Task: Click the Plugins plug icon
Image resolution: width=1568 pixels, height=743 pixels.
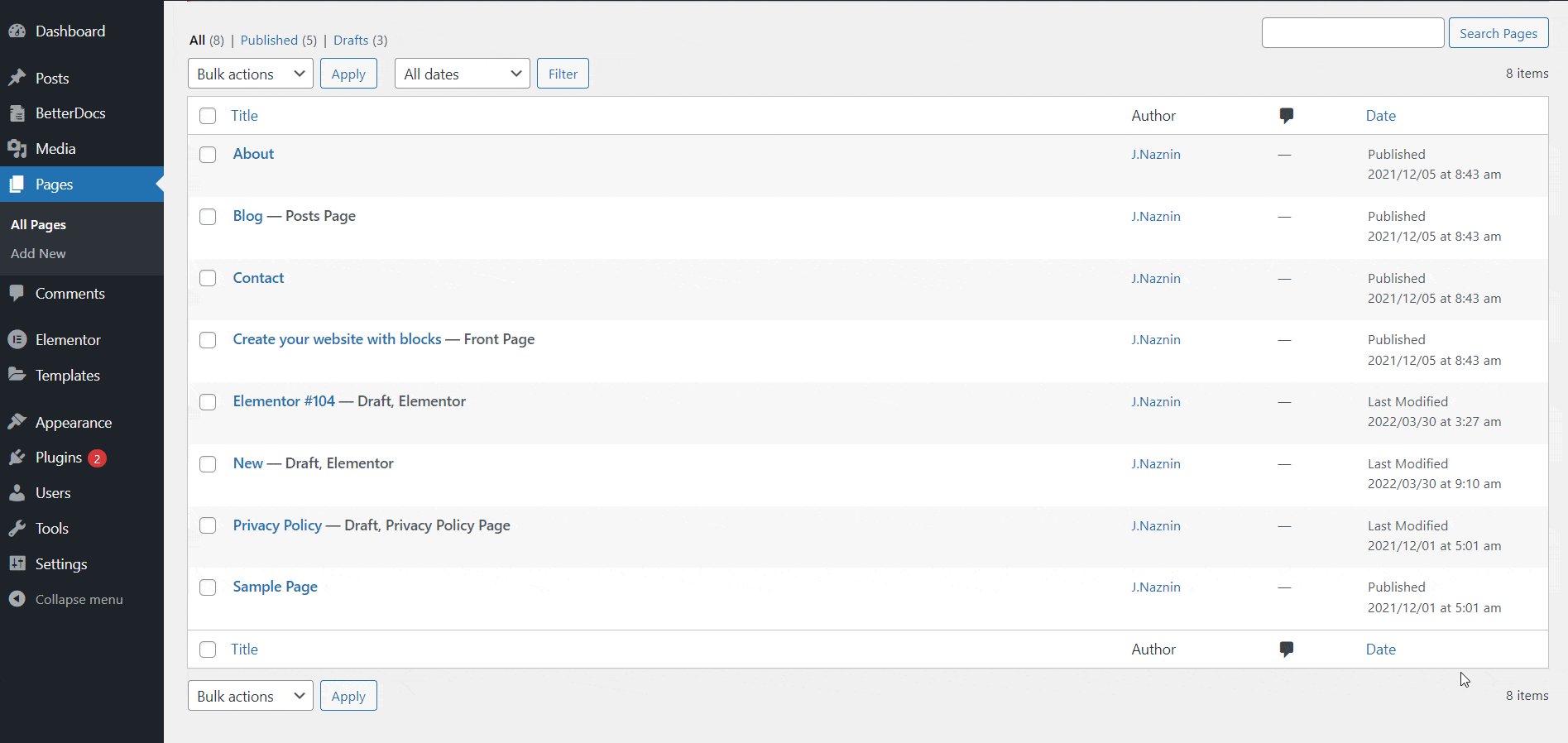Action: point(17,458)
